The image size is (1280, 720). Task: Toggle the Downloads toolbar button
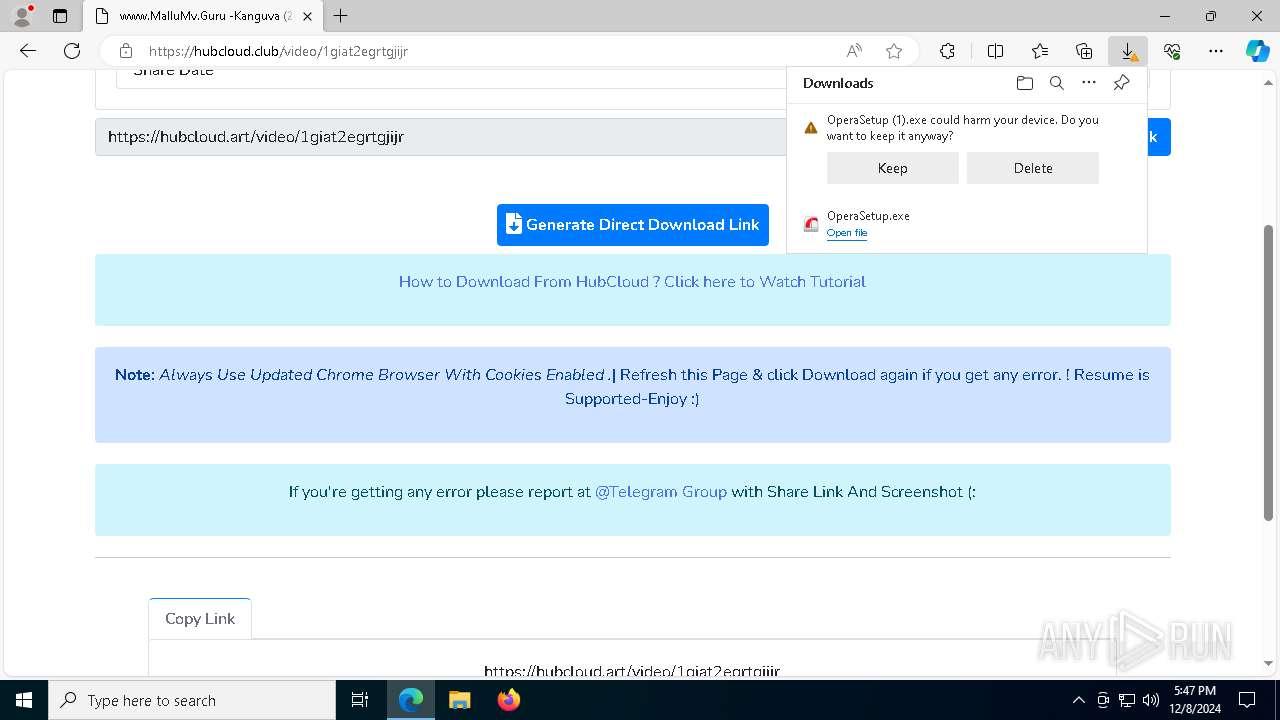coord(1128,51)
